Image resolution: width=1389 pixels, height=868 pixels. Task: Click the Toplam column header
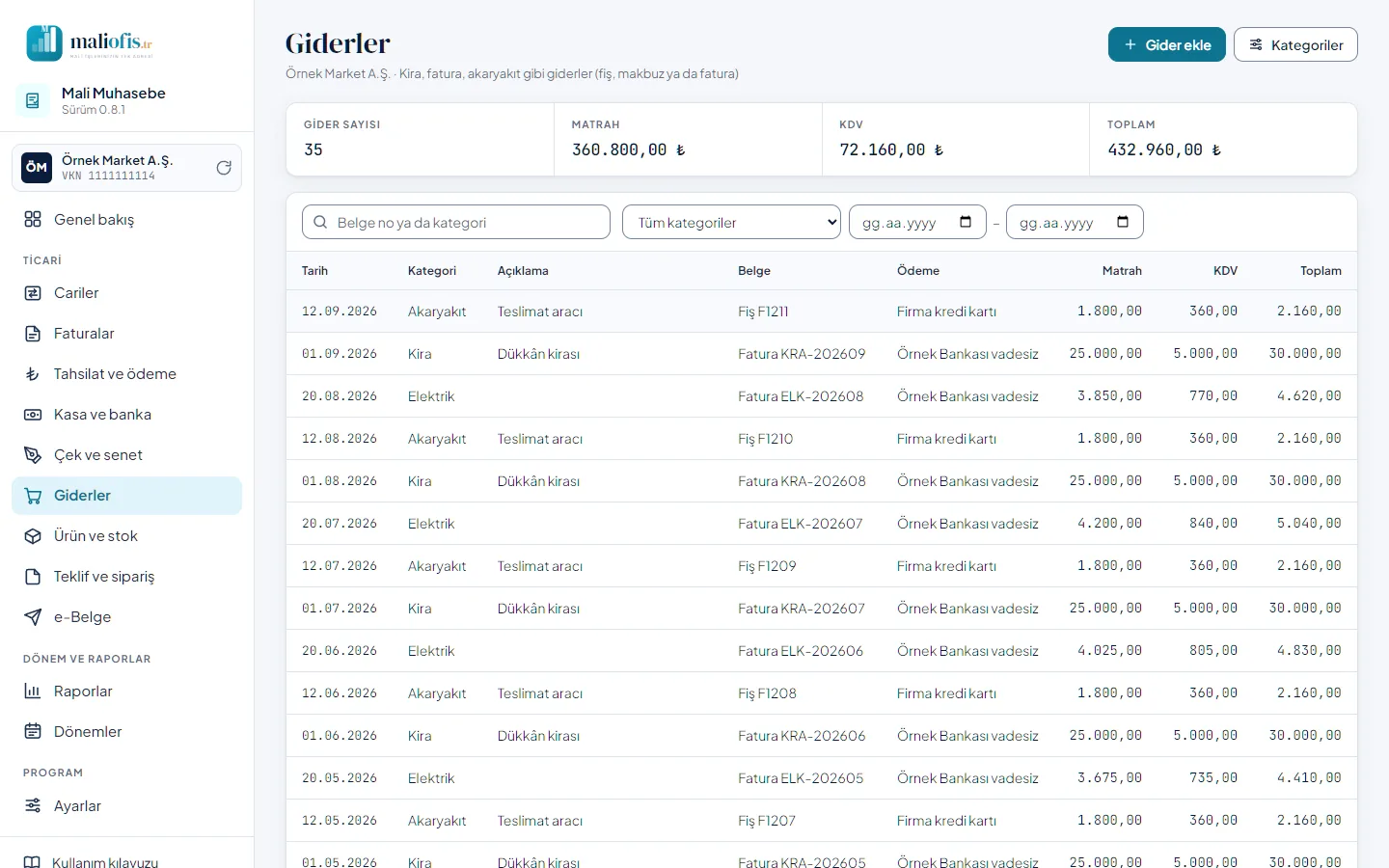[x=1321, y=271]
